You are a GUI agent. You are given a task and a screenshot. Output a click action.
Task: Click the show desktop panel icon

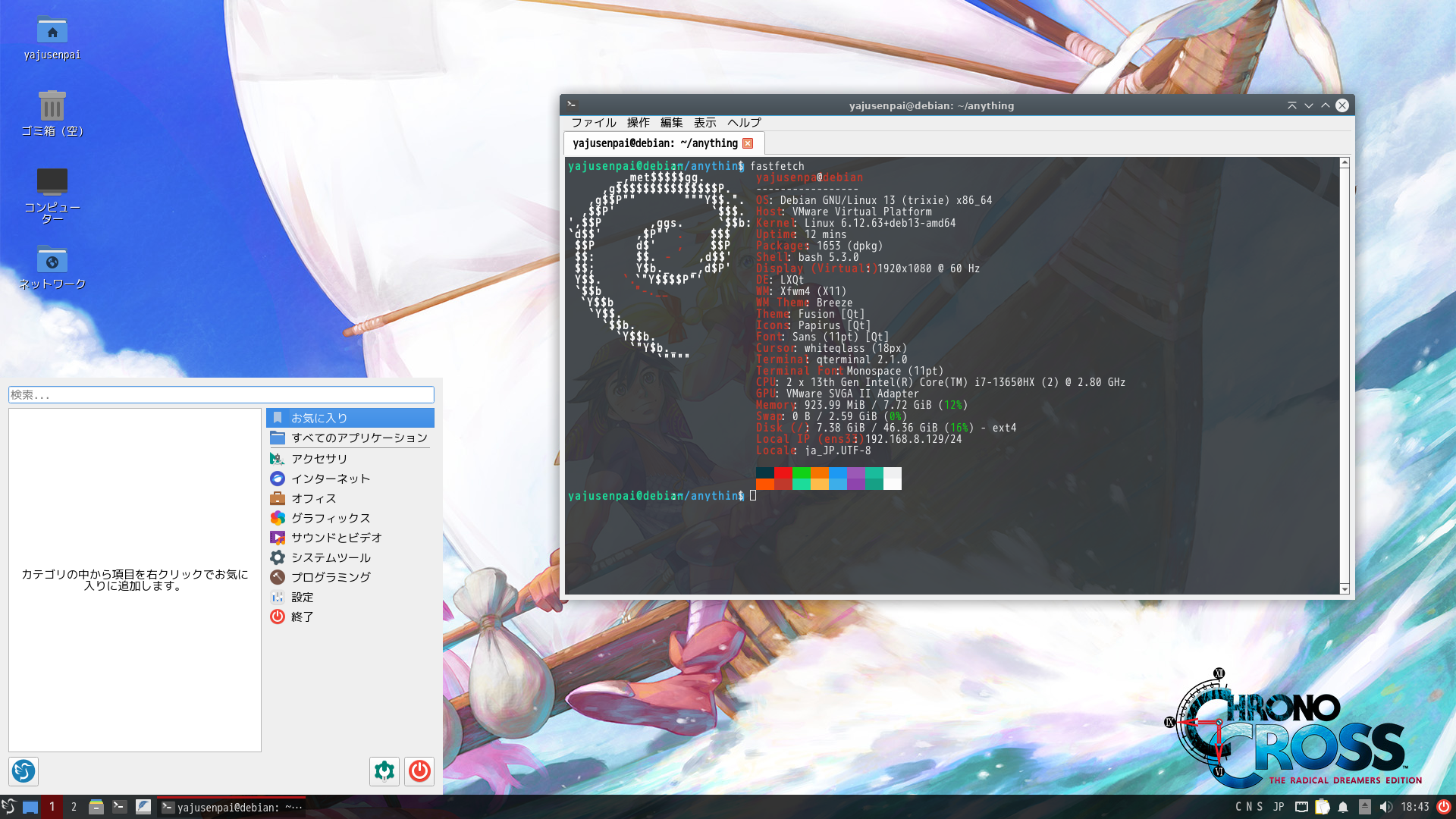(x=30, y=807)
